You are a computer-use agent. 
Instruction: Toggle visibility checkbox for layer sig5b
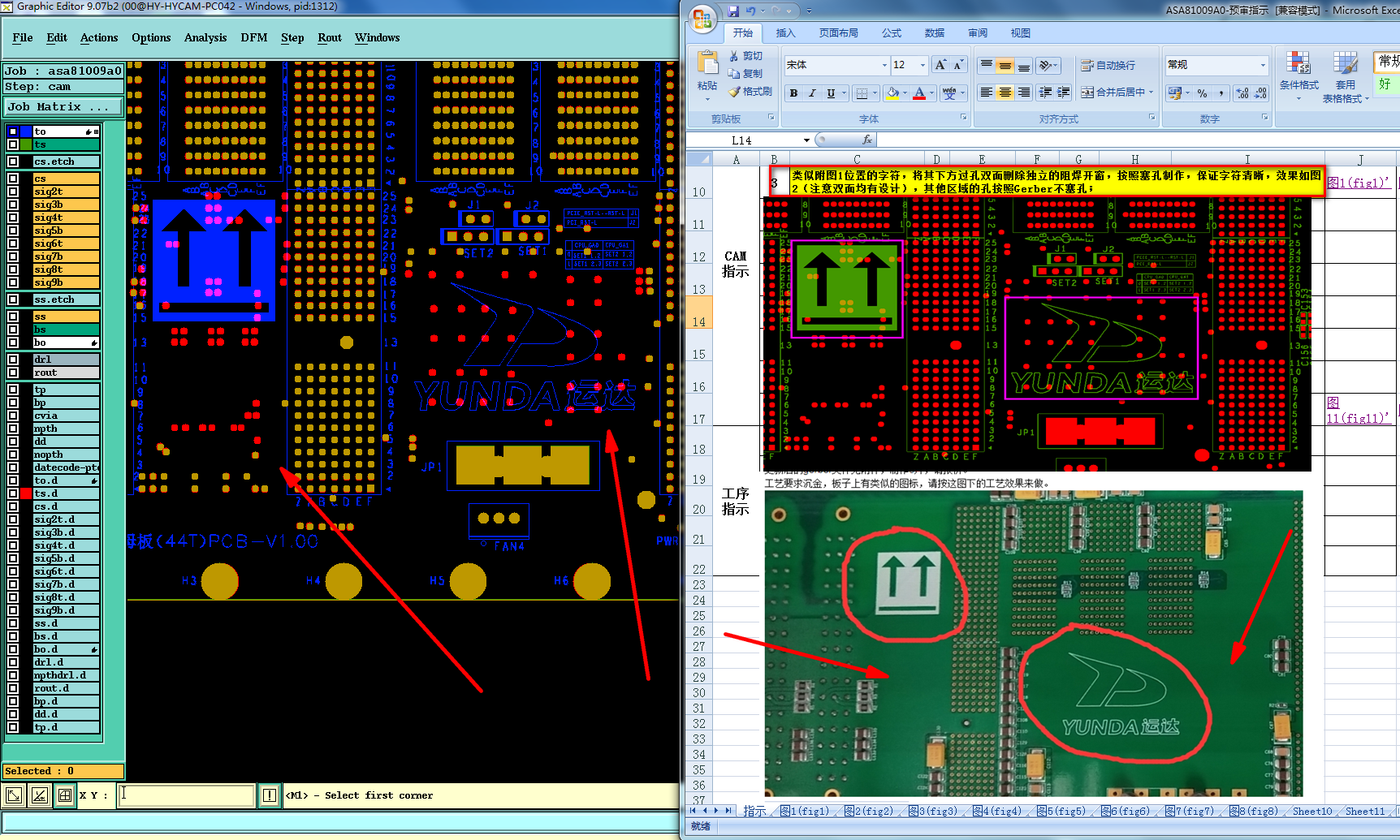click(13, 230)
